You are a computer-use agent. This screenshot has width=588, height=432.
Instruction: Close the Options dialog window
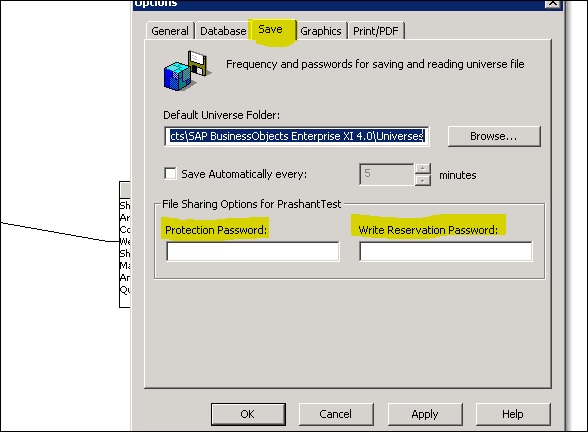click(552, 3)
